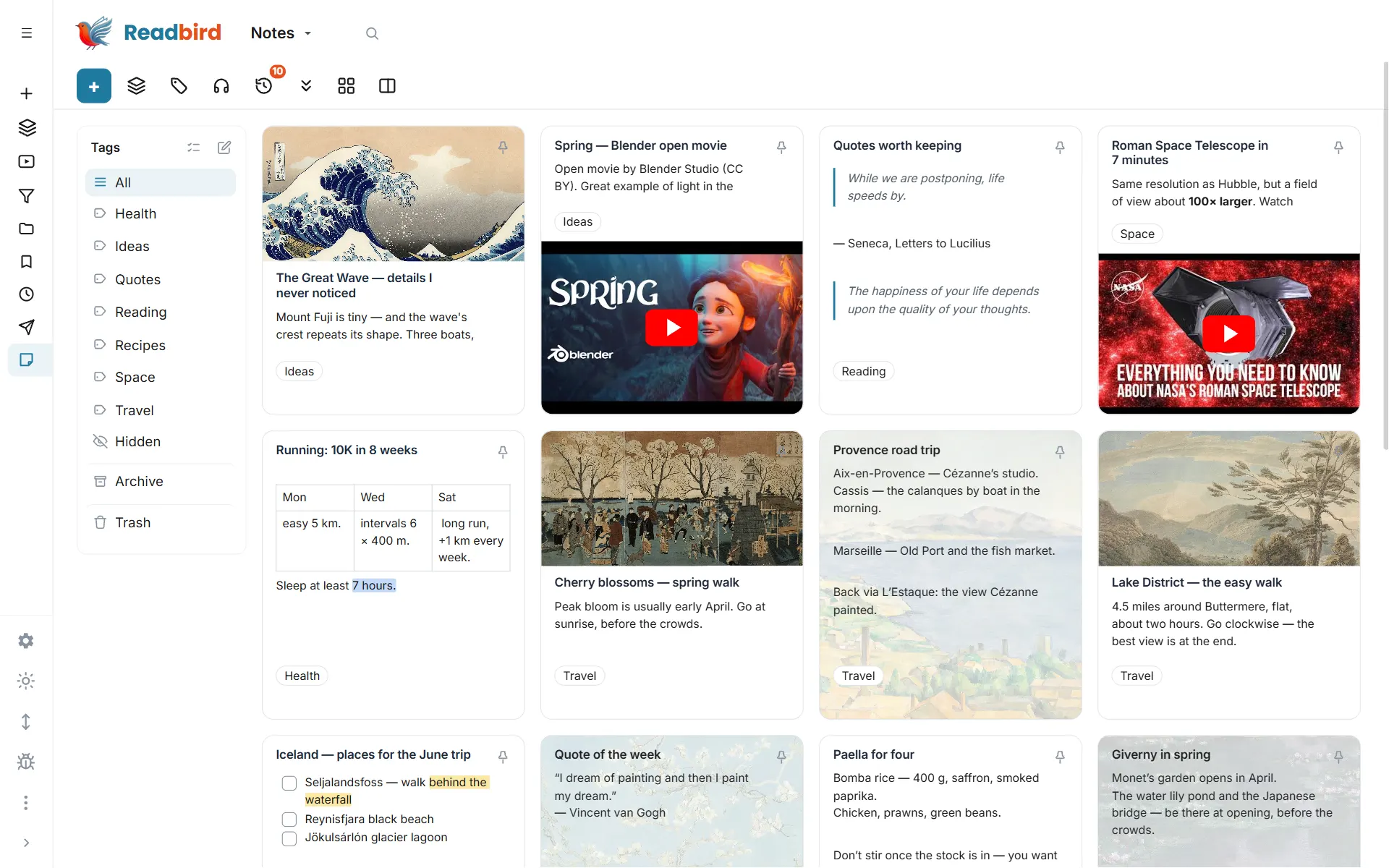Select the Health tag in sidebar
The height and width of the screenshot is (868, 1389).
click(161, 214)
